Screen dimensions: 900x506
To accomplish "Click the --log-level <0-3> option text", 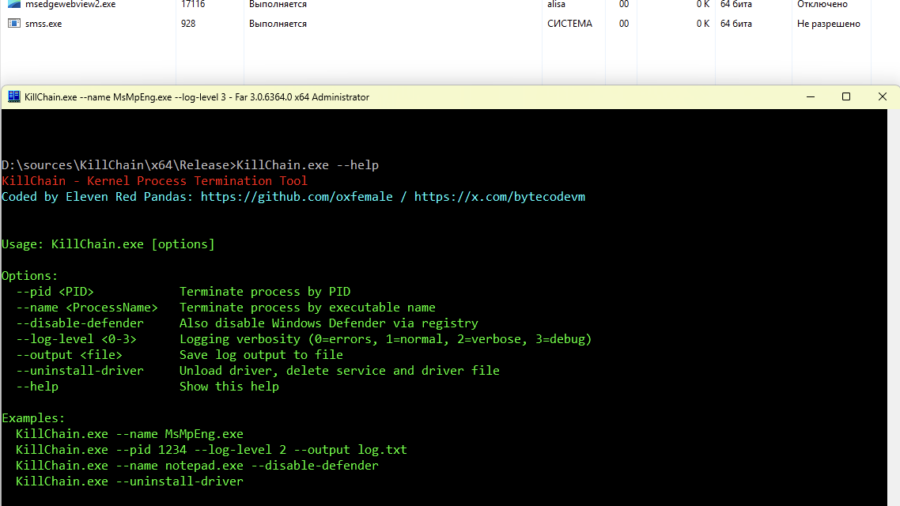I will (76, 339).
